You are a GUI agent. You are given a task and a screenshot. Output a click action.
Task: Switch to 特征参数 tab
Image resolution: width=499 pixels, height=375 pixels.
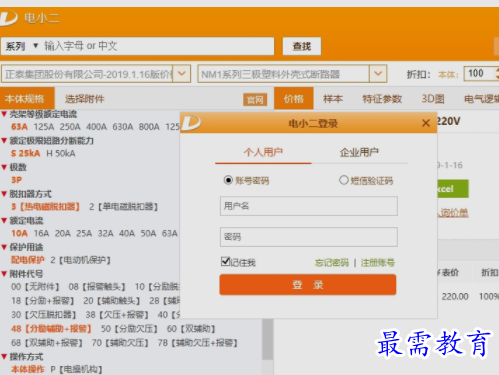coord(382,99)
